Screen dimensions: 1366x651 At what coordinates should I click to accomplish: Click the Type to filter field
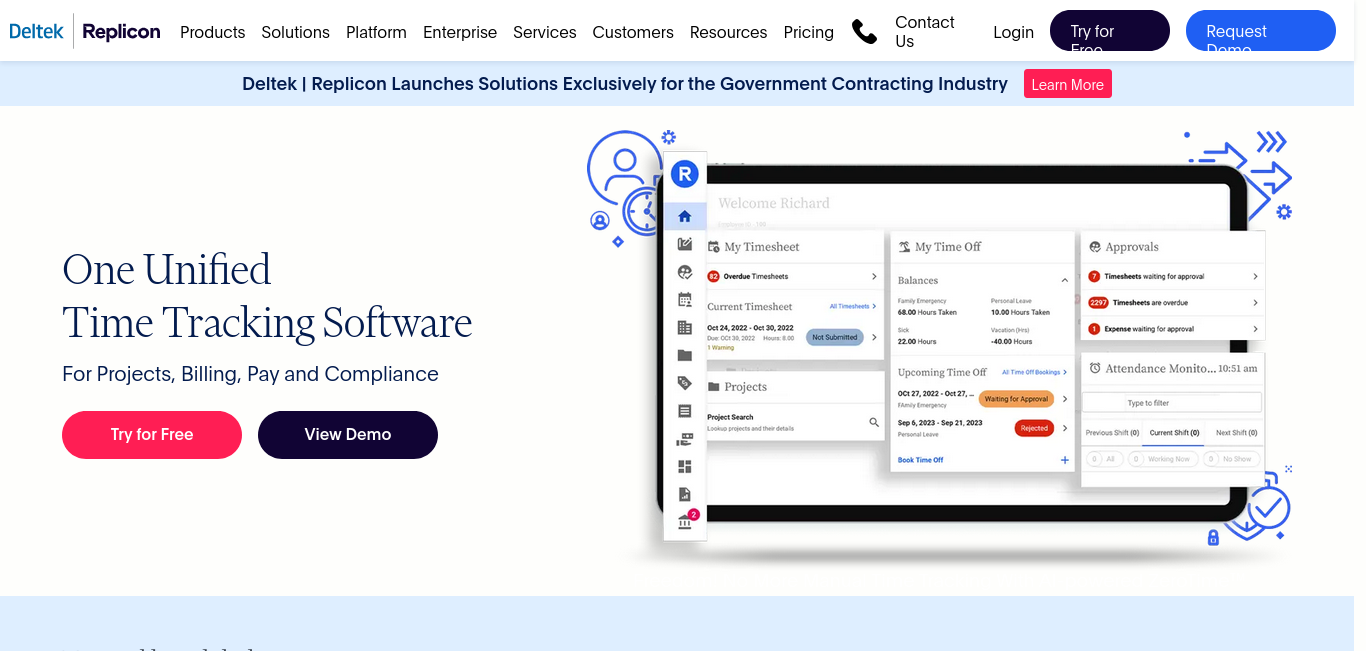[x=1173, y=403]
